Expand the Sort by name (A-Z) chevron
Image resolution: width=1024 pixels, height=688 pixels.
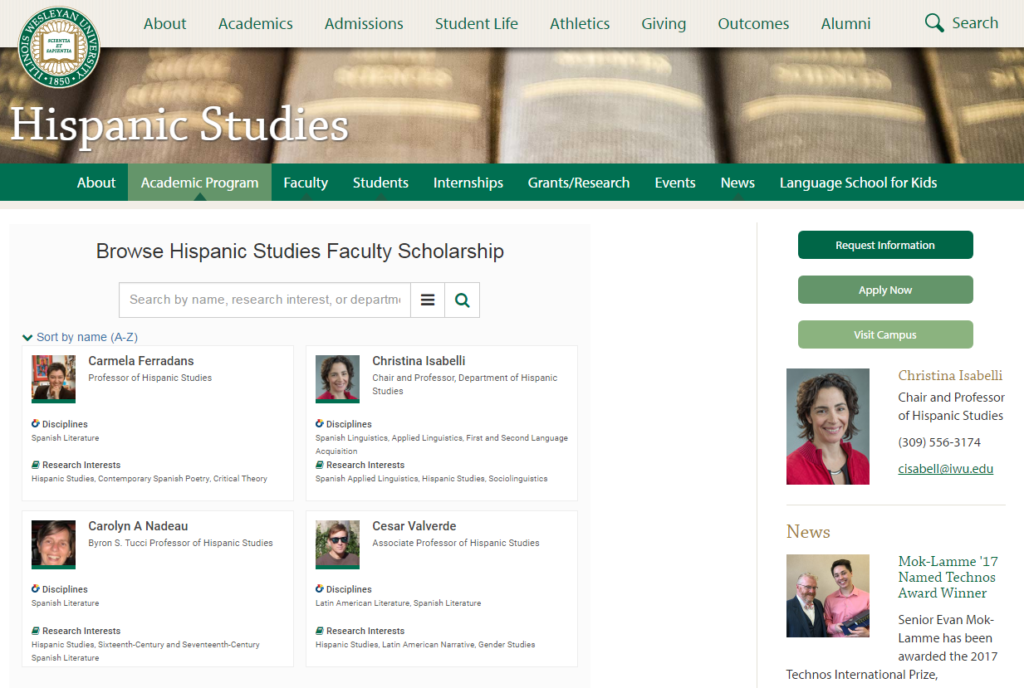(x=27, y=337)
